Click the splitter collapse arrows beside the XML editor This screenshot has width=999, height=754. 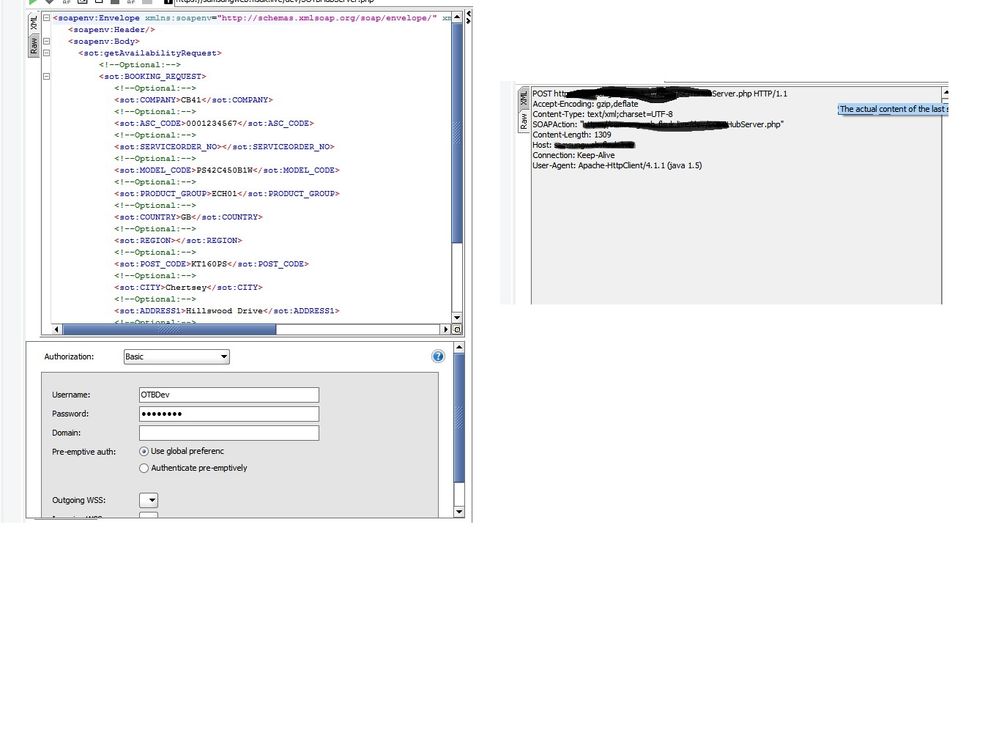[x=468, y=17]
